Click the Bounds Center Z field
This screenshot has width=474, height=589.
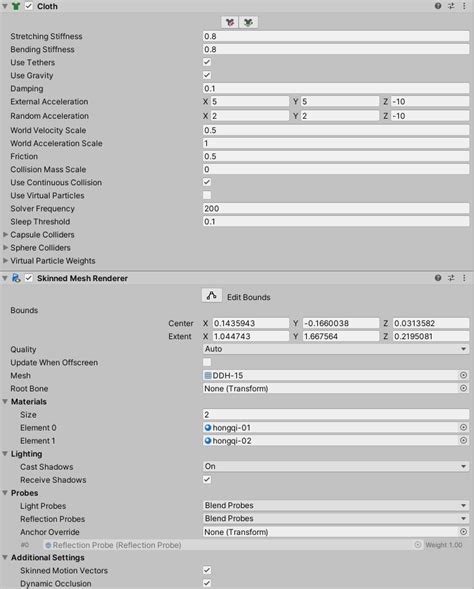431,323
